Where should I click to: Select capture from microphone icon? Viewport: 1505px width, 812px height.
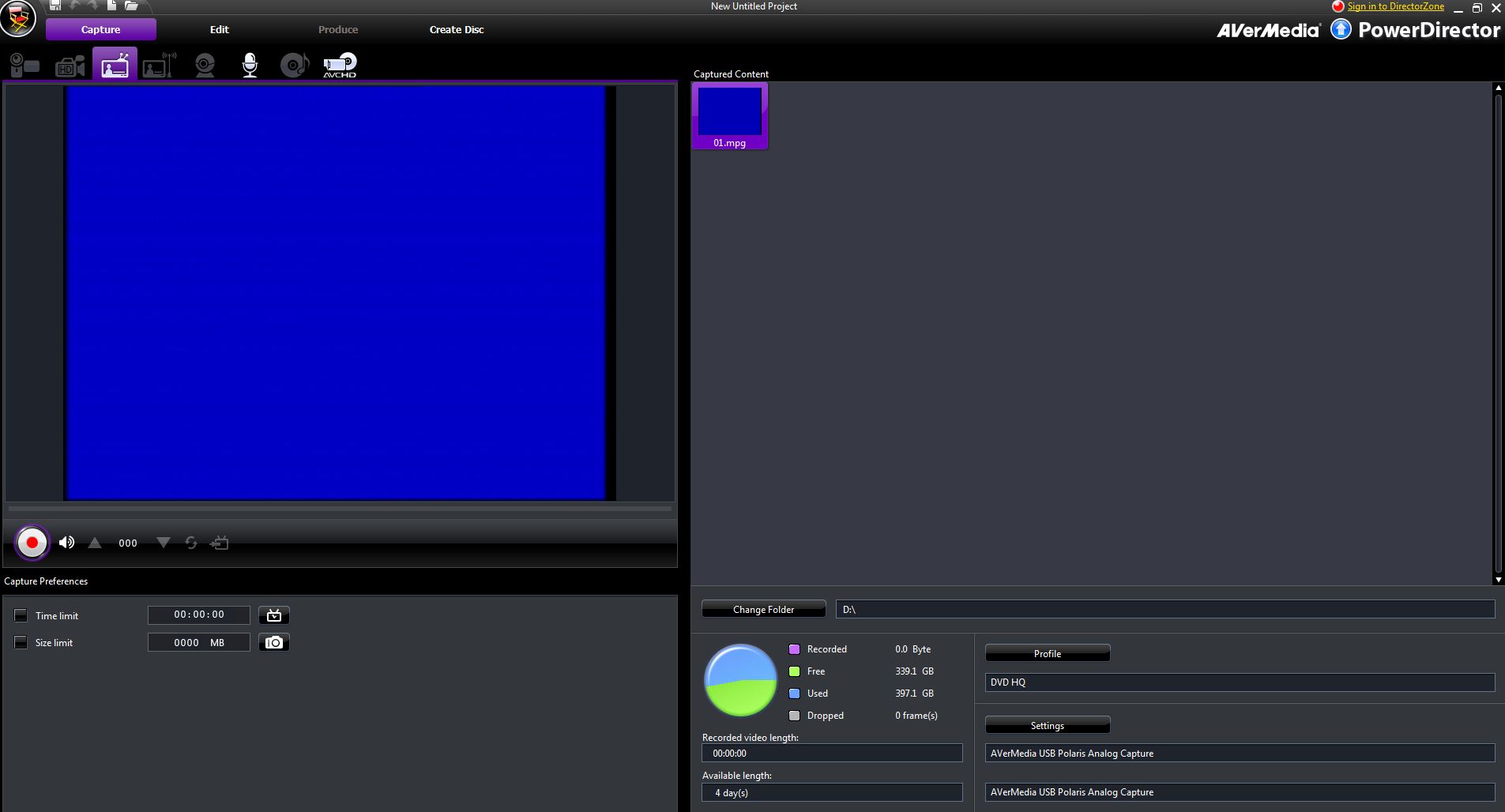pyautogui.click(x=250, y=65)
